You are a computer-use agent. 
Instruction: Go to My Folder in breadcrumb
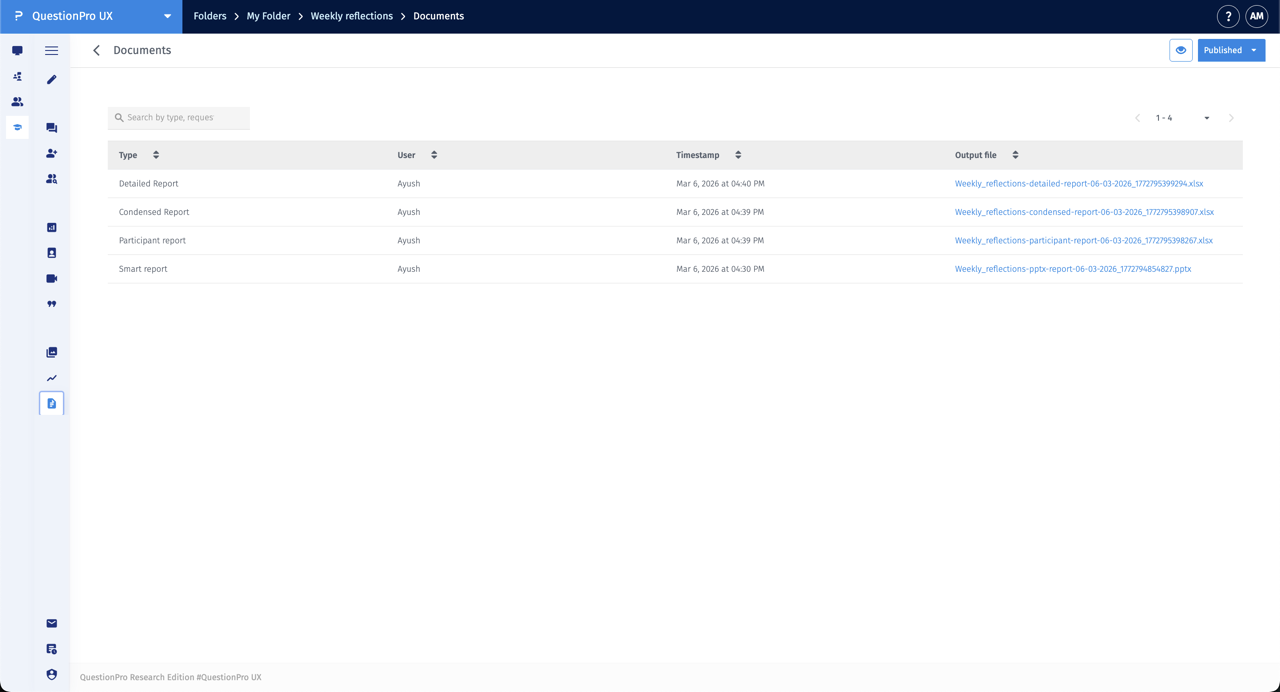coord(268,16)
